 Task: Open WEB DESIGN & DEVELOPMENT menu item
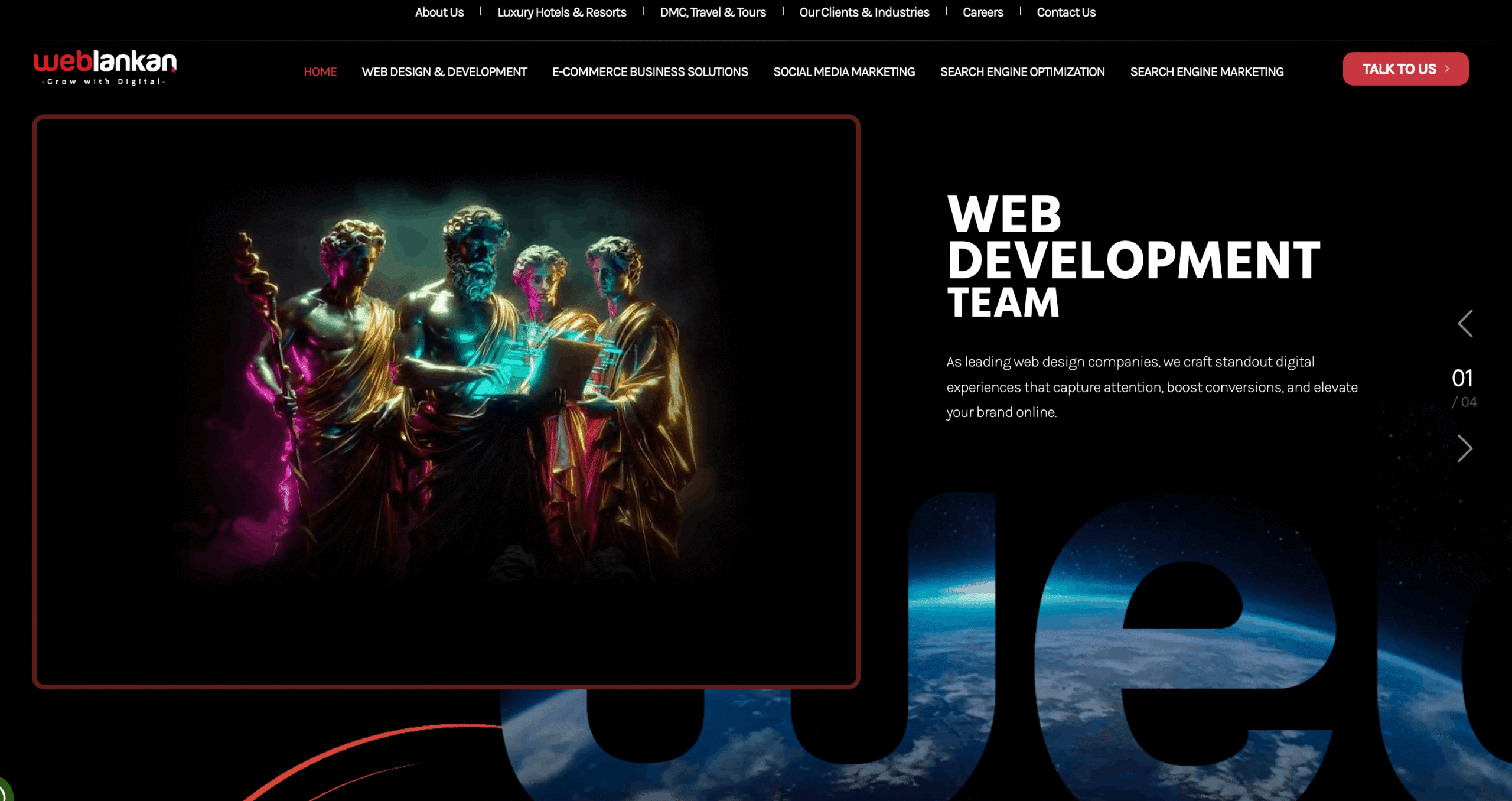point(445,71)
